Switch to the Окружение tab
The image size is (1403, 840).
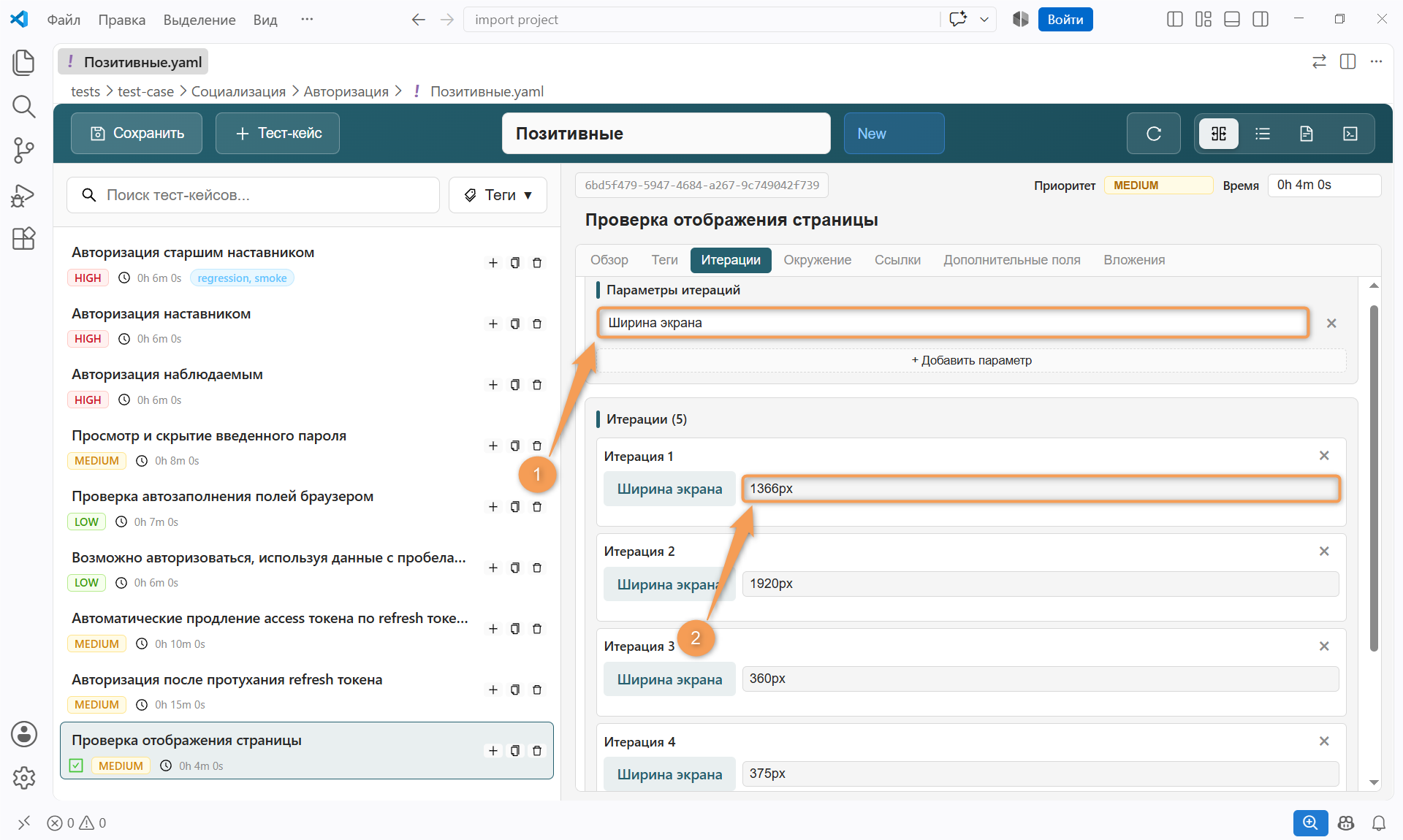point(817,260)
